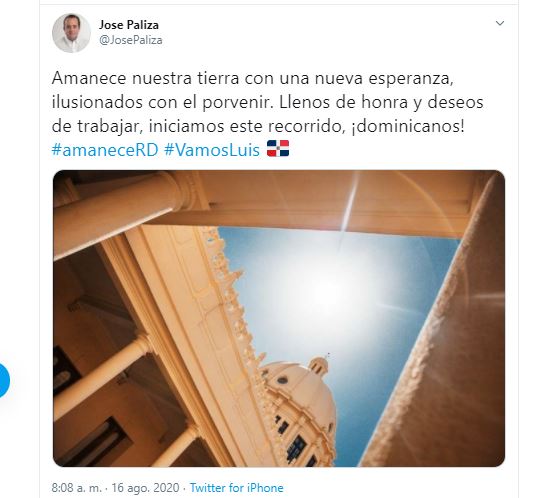
Task: Click the word '¡dominicanos!' in the tweet
Action: pyautogui.click(x=408, y=126)
